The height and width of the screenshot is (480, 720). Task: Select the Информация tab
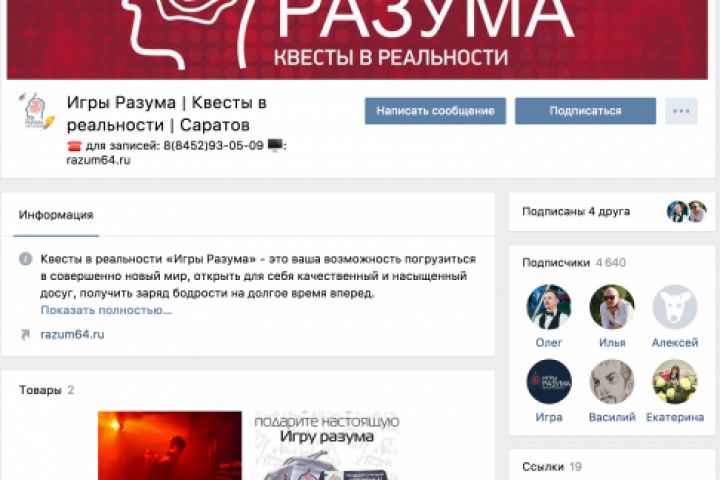click(x=56, y=215)
